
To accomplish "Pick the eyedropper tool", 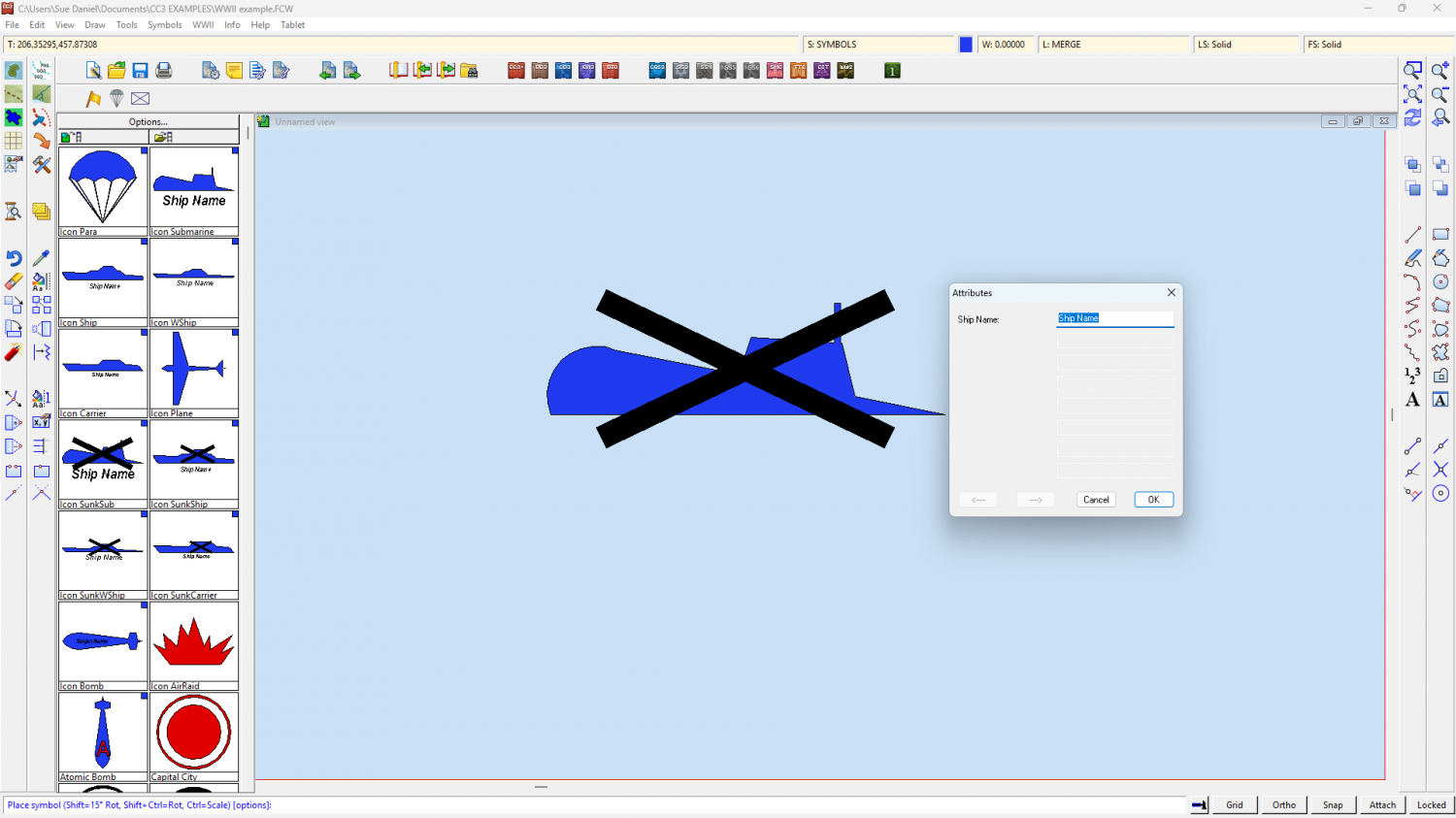I will tap(41, 258).
